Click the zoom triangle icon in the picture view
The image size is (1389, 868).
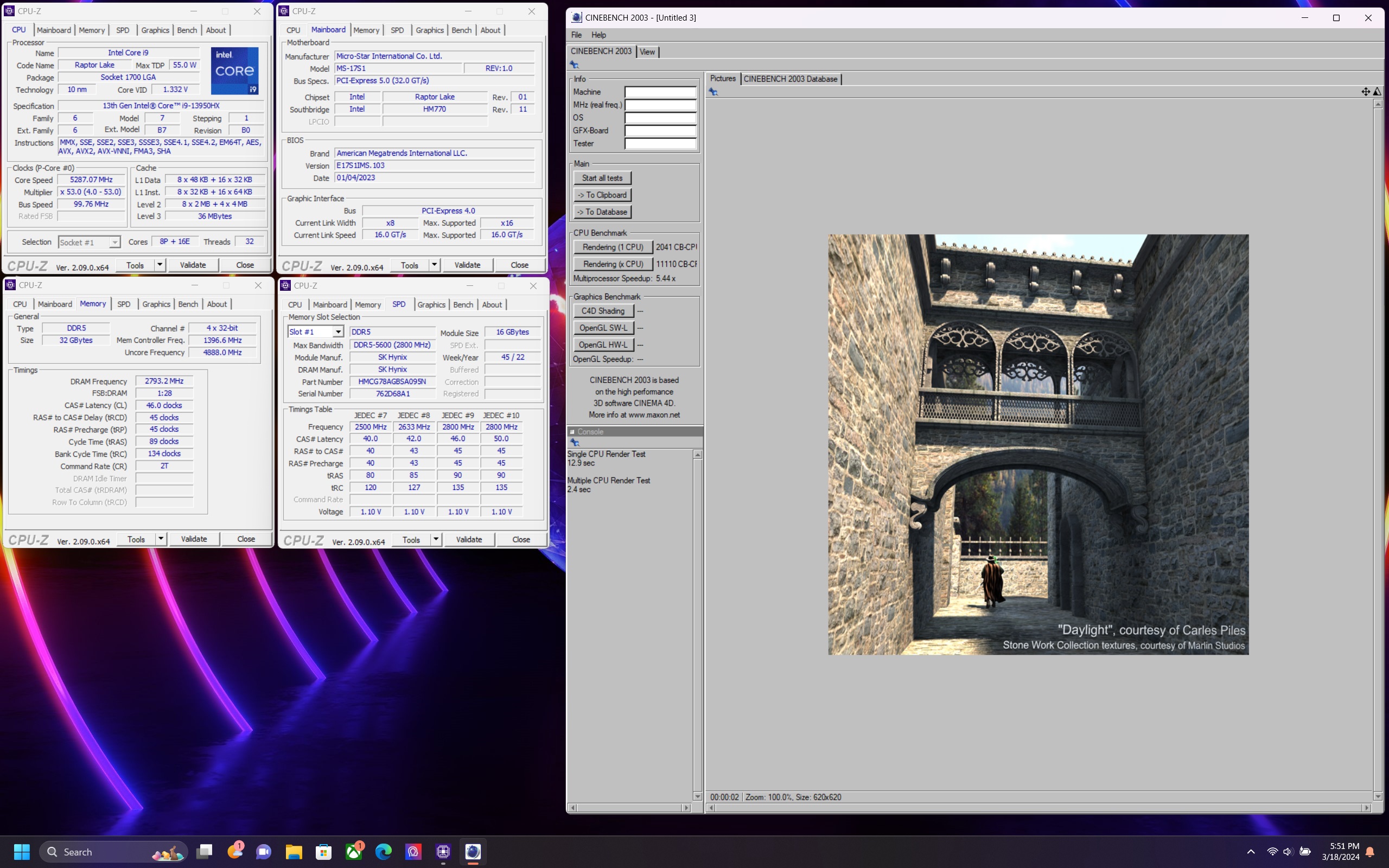tap(1378, 92)
